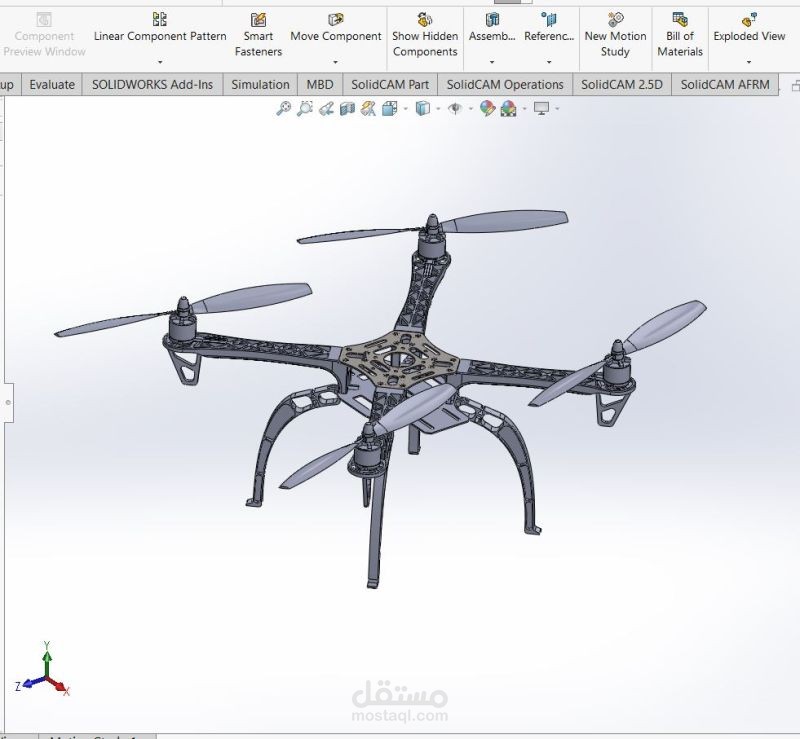Open Edit Appearance color ball icon
This screenshot has width=800, height=739.
(x=487, y=108)
